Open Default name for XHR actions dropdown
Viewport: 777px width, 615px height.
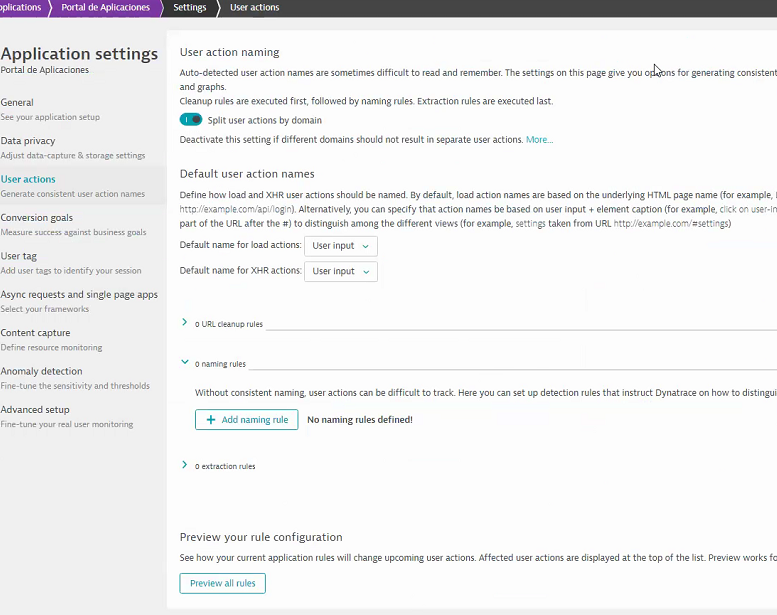340,271
